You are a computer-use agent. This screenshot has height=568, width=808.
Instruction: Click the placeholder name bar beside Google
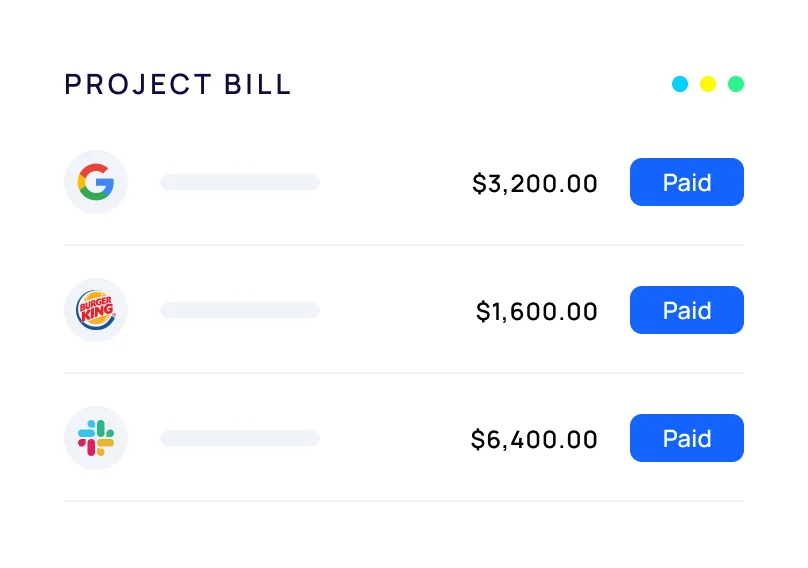[x=240, y=182]
